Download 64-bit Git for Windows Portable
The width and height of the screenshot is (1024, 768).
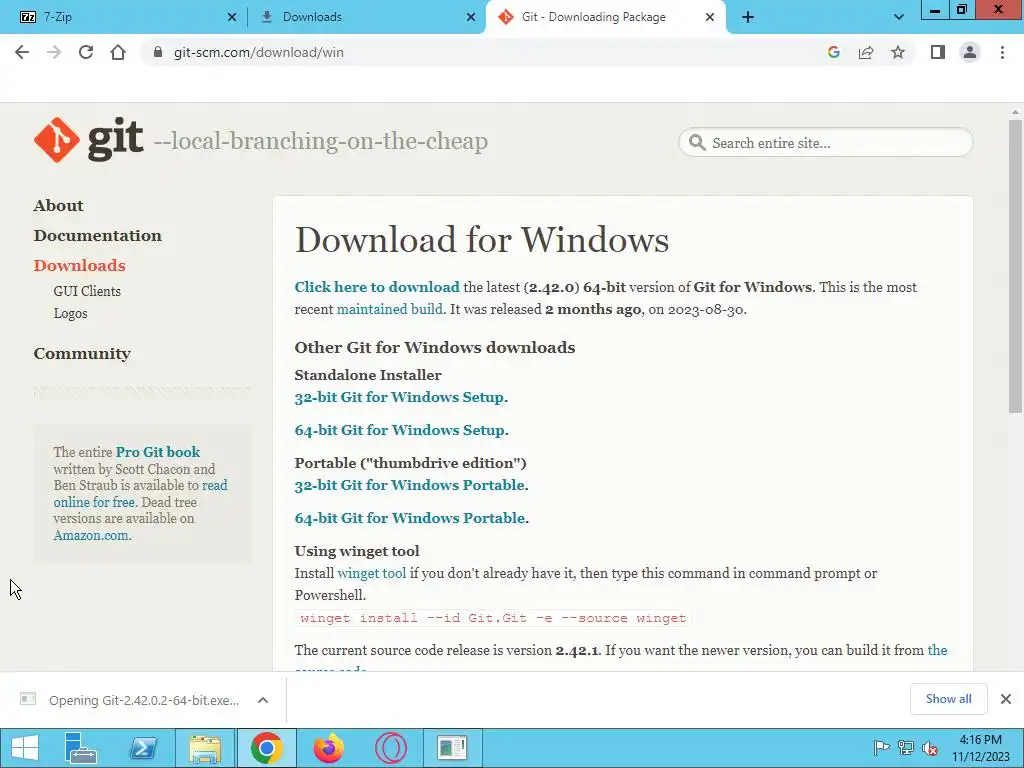[x=410, y=518]
